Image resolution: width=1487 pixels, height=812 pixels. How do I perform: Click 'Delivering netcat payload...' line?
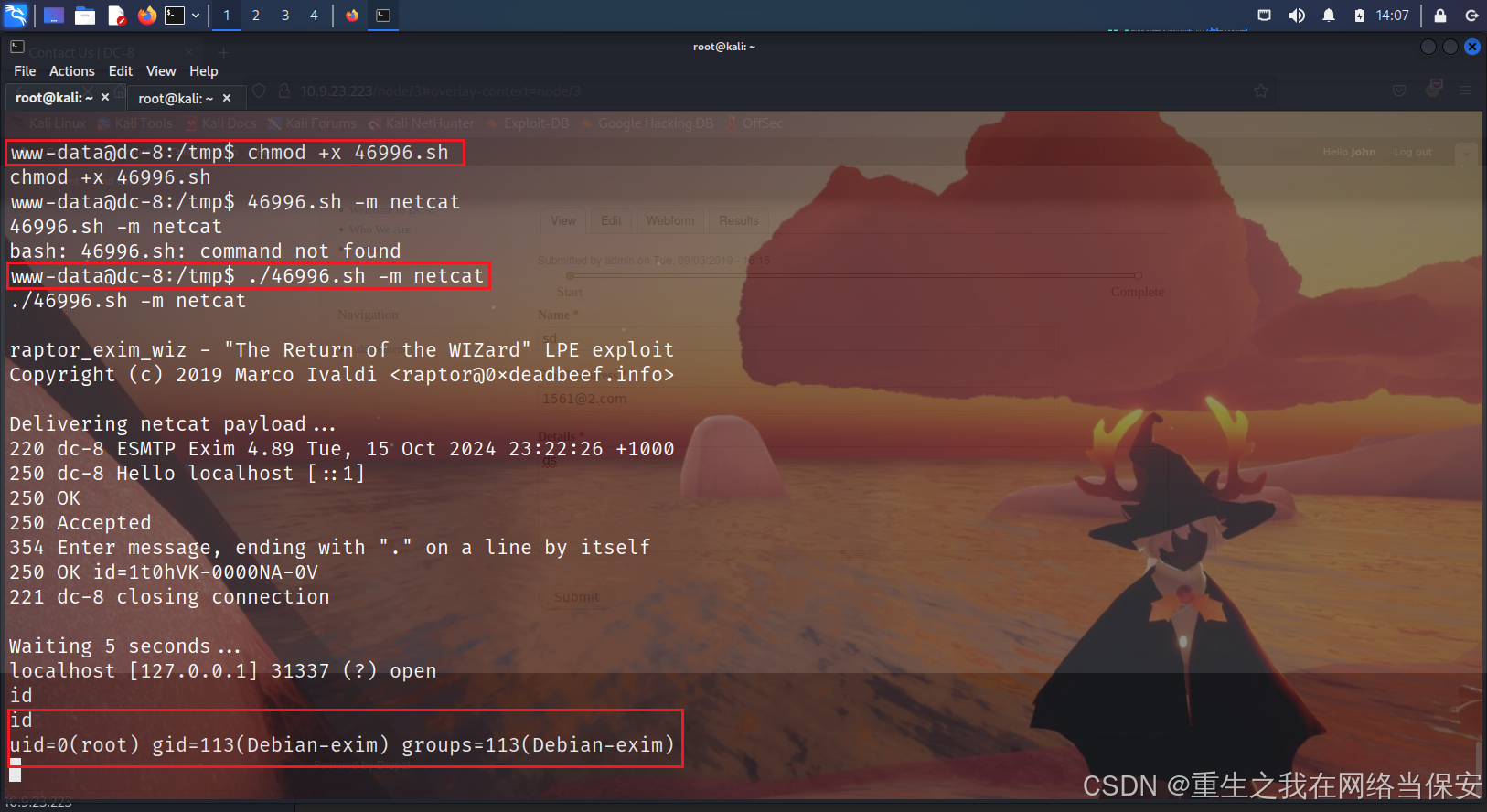(x=173, y=423)
